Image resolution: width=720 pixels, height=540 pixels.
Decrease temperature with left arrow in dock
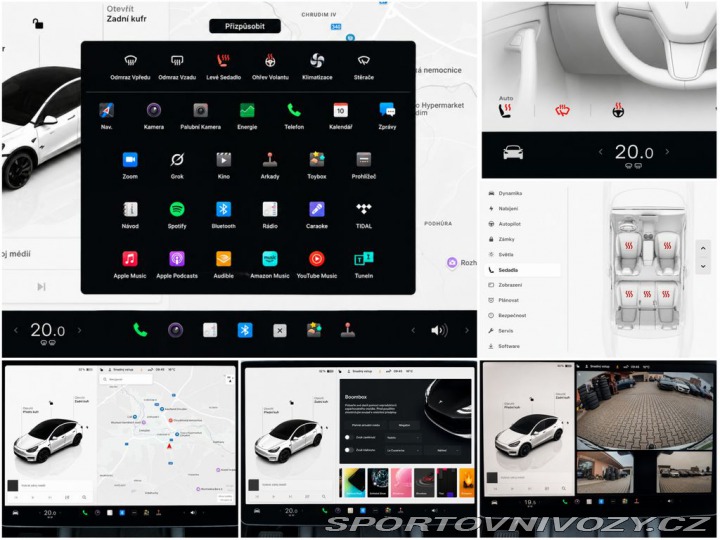(16, 330)
